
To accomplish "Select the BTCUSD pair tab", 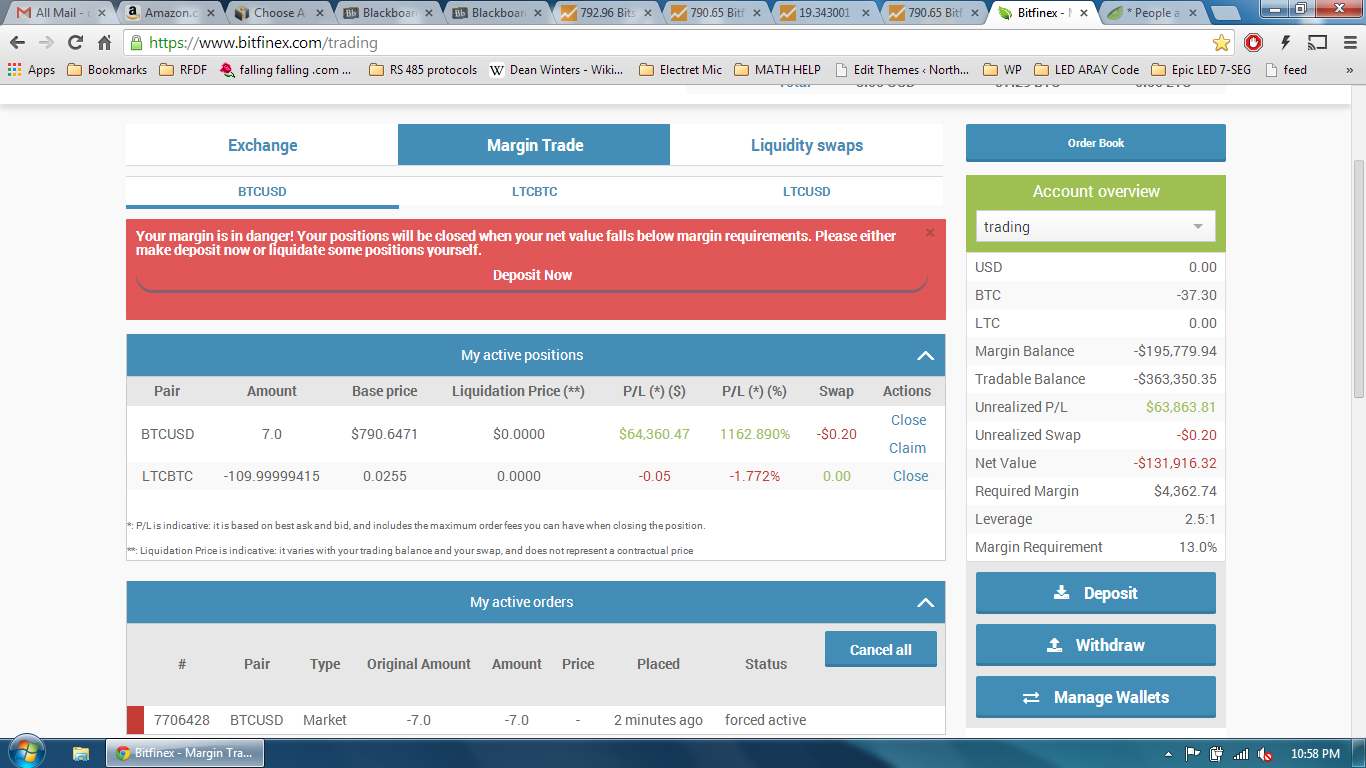I will coord(262,192).
